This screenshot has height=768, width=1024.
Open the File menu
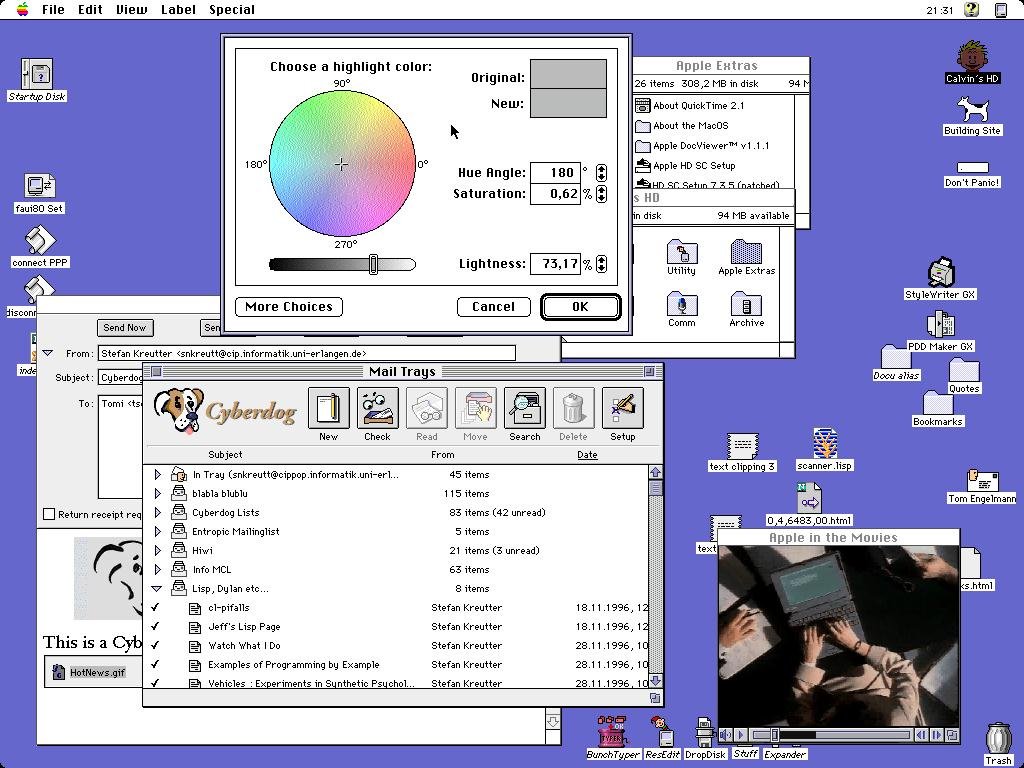pos(53,10)
